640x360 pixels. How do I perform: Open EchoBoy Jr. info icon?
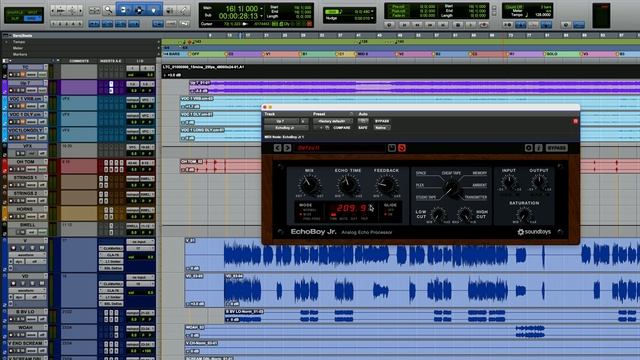[538, 148]
